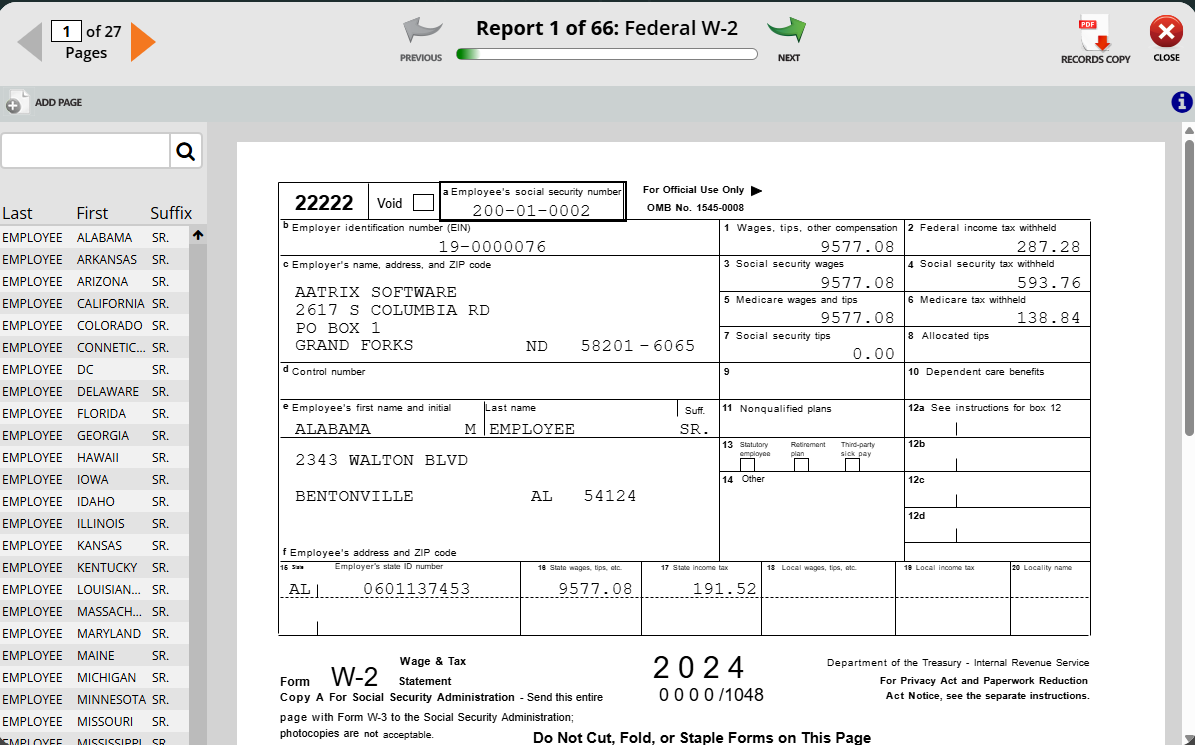This screenshot has height=745, width=1195.
Task: Select employee GEORGIA row
Action: pos(95,436)
